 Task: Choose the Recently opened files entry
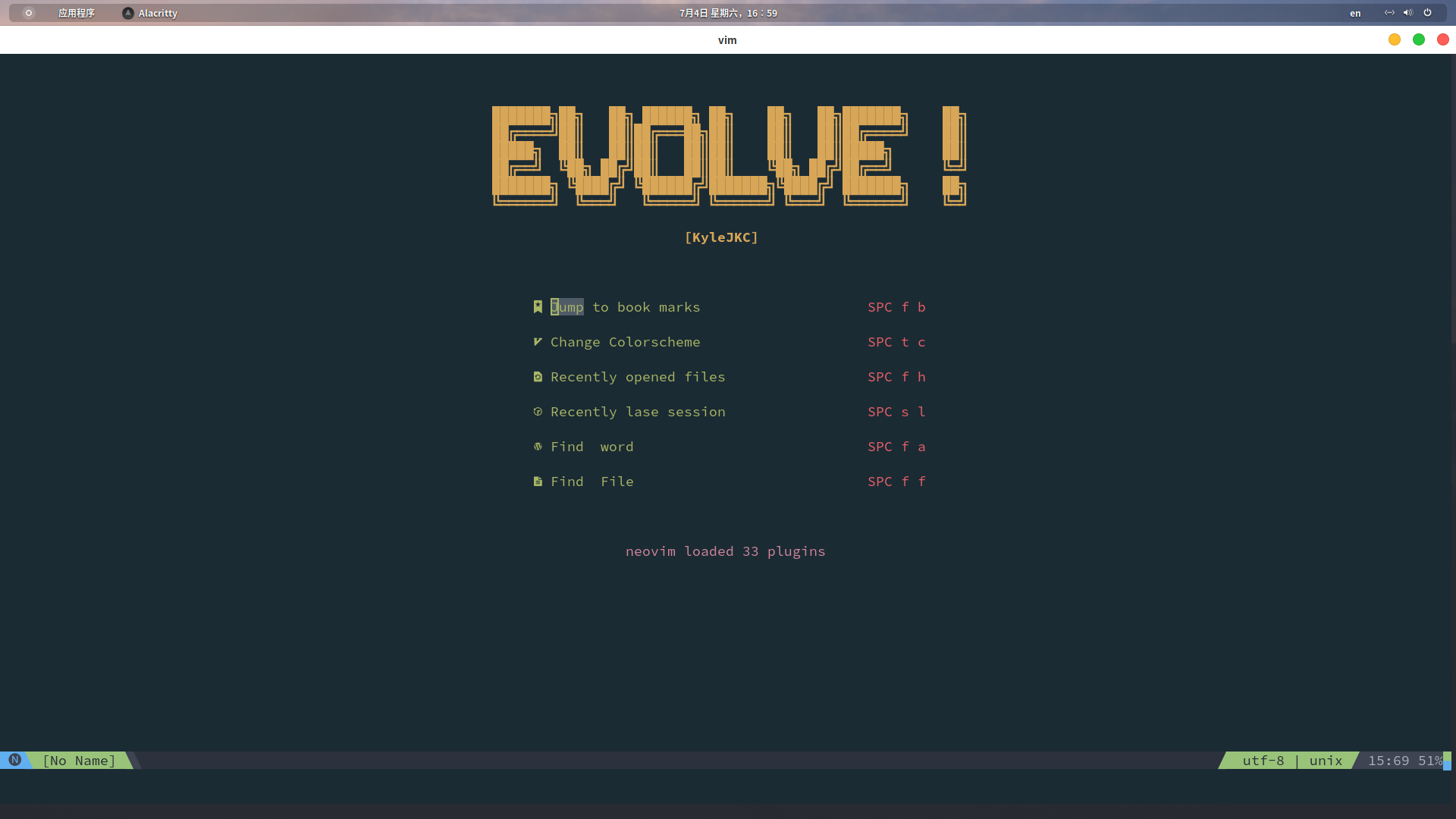[637, 377]
